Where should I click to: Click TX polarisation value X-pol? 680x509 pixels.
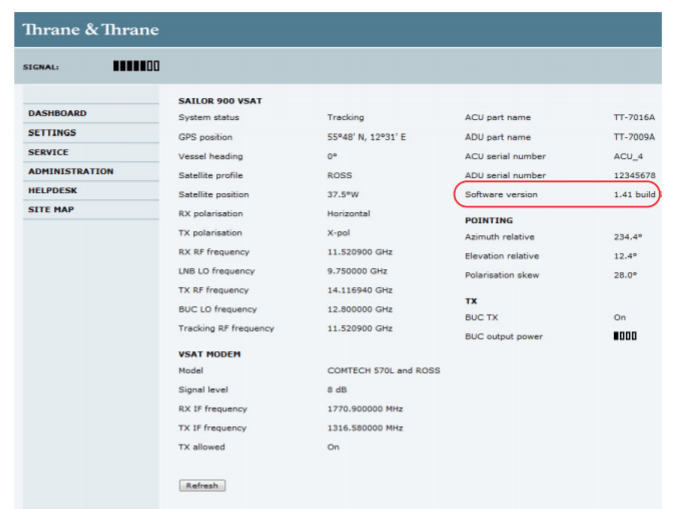click(338, 232)
